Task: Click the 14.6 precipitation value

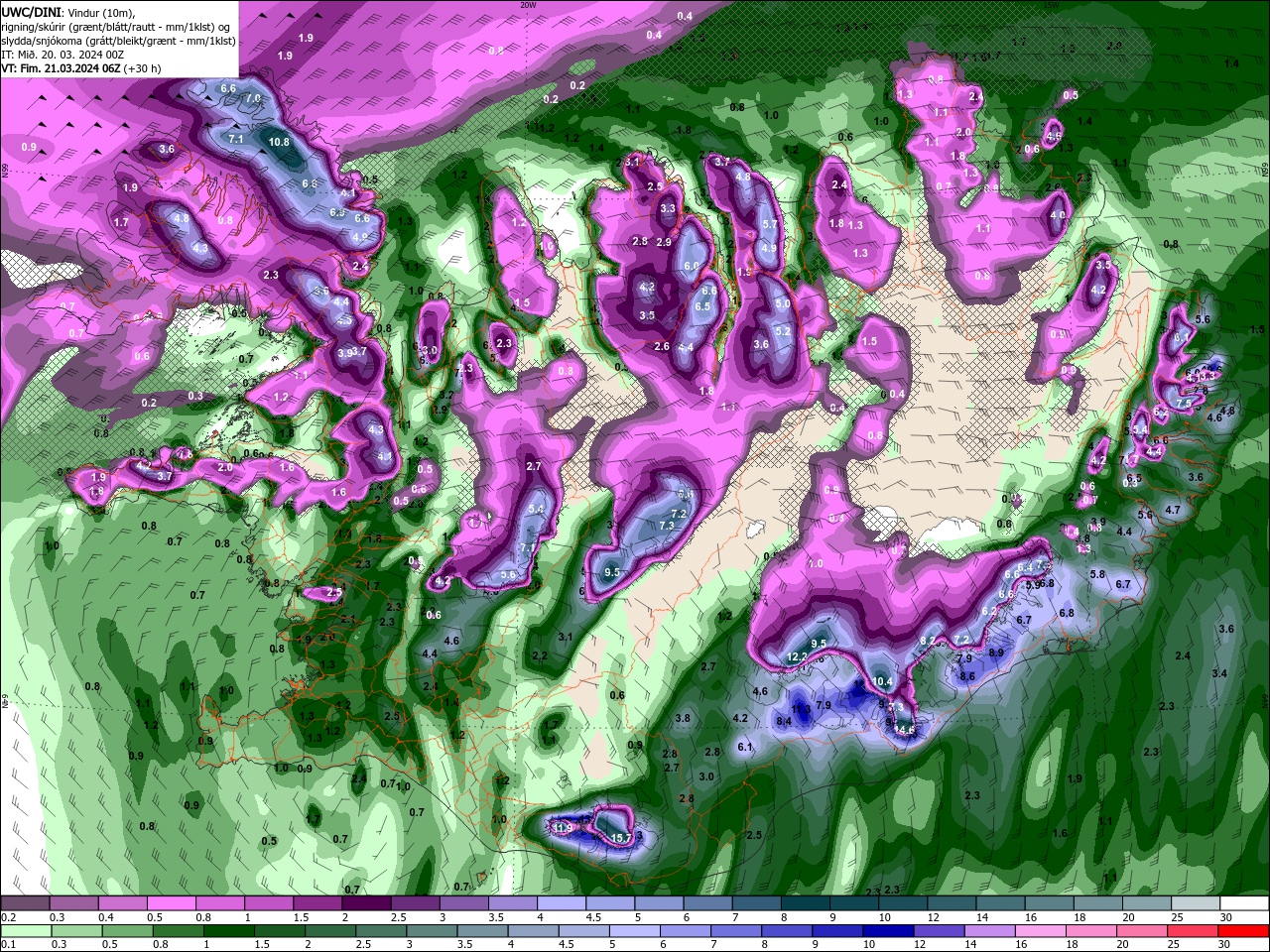Action: [x=905, y=730]
